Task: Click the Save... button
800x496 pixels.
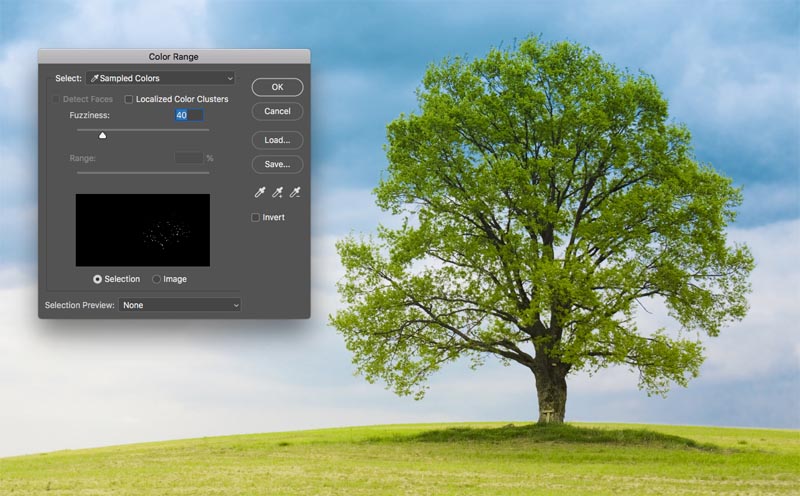Action: (277, 164)
